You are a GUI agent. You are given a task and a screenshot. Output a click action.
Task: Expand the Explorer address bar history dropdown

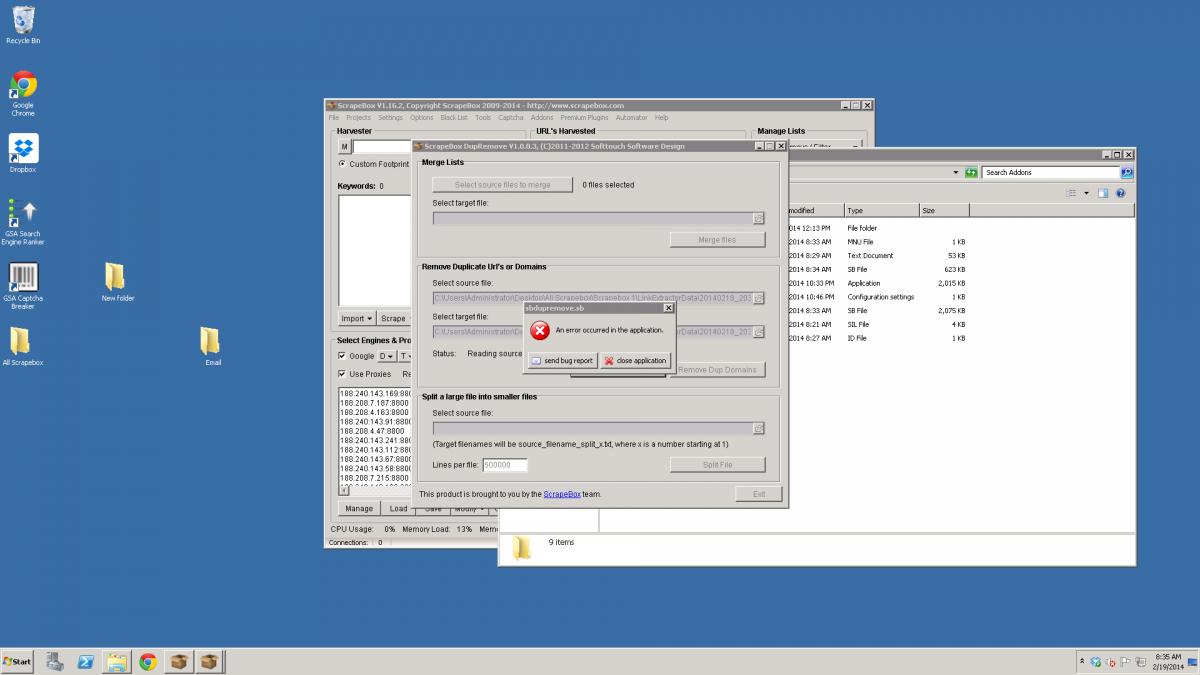pos(955,172)
